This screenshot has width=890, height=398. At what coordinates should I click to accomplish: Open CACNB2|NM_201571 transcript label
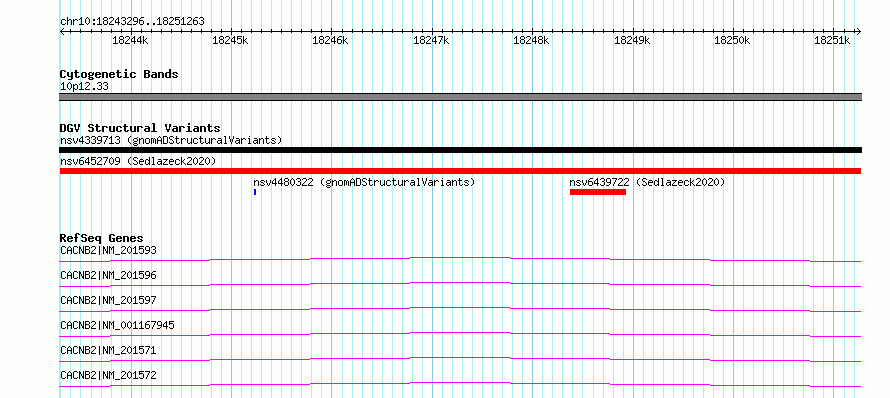tap(108, 350)
